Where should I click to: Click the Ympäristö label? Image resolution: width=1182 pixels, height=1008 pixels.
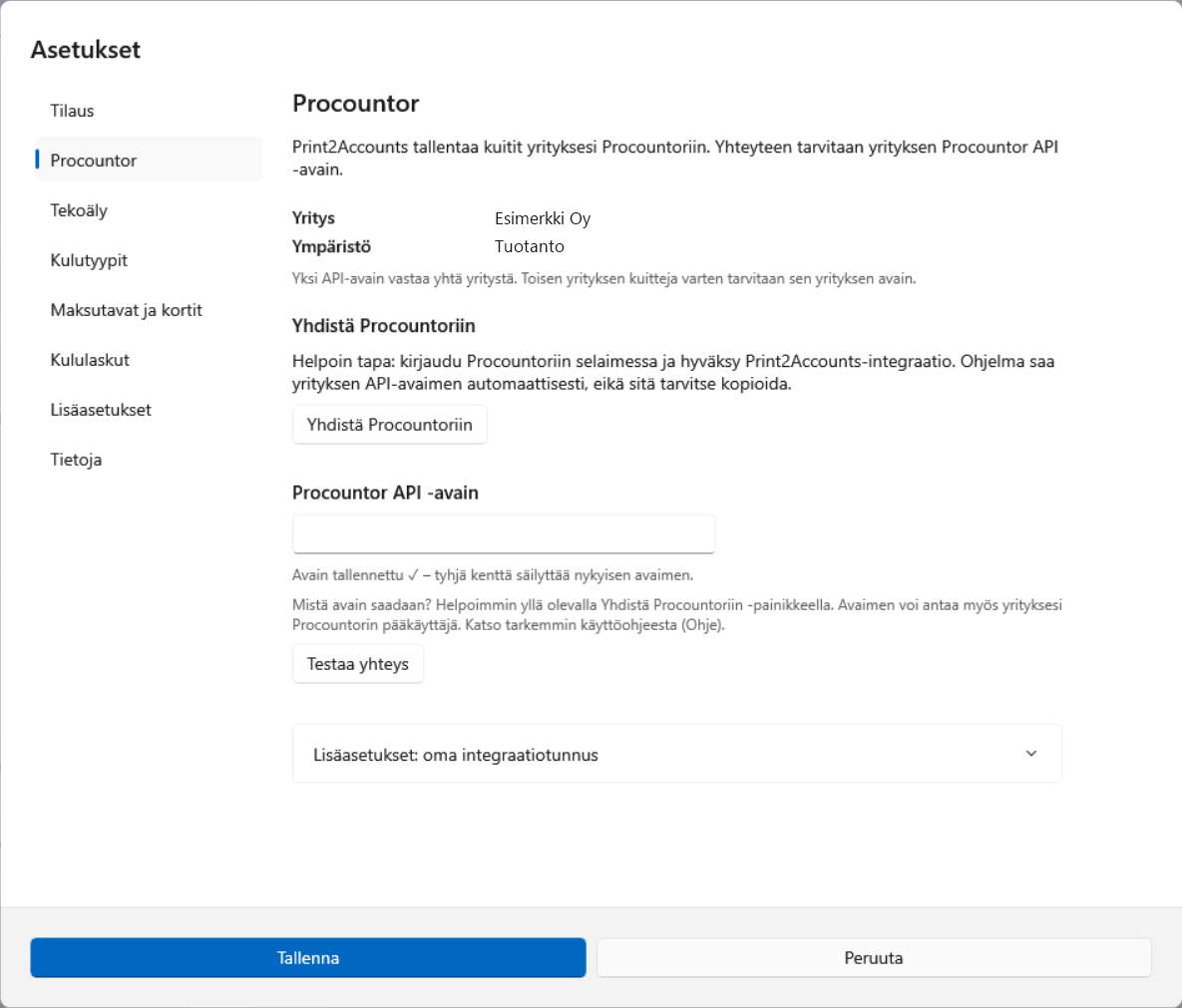pos(332,246)
